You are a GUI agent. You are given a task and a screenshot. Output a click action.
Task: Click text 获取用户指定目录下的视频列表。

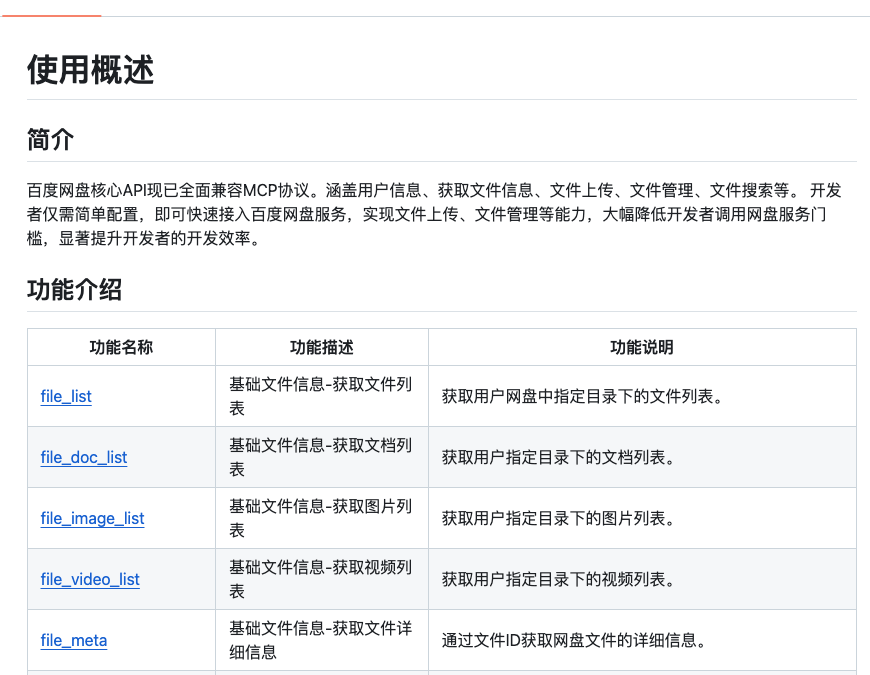tap(558, 580)
